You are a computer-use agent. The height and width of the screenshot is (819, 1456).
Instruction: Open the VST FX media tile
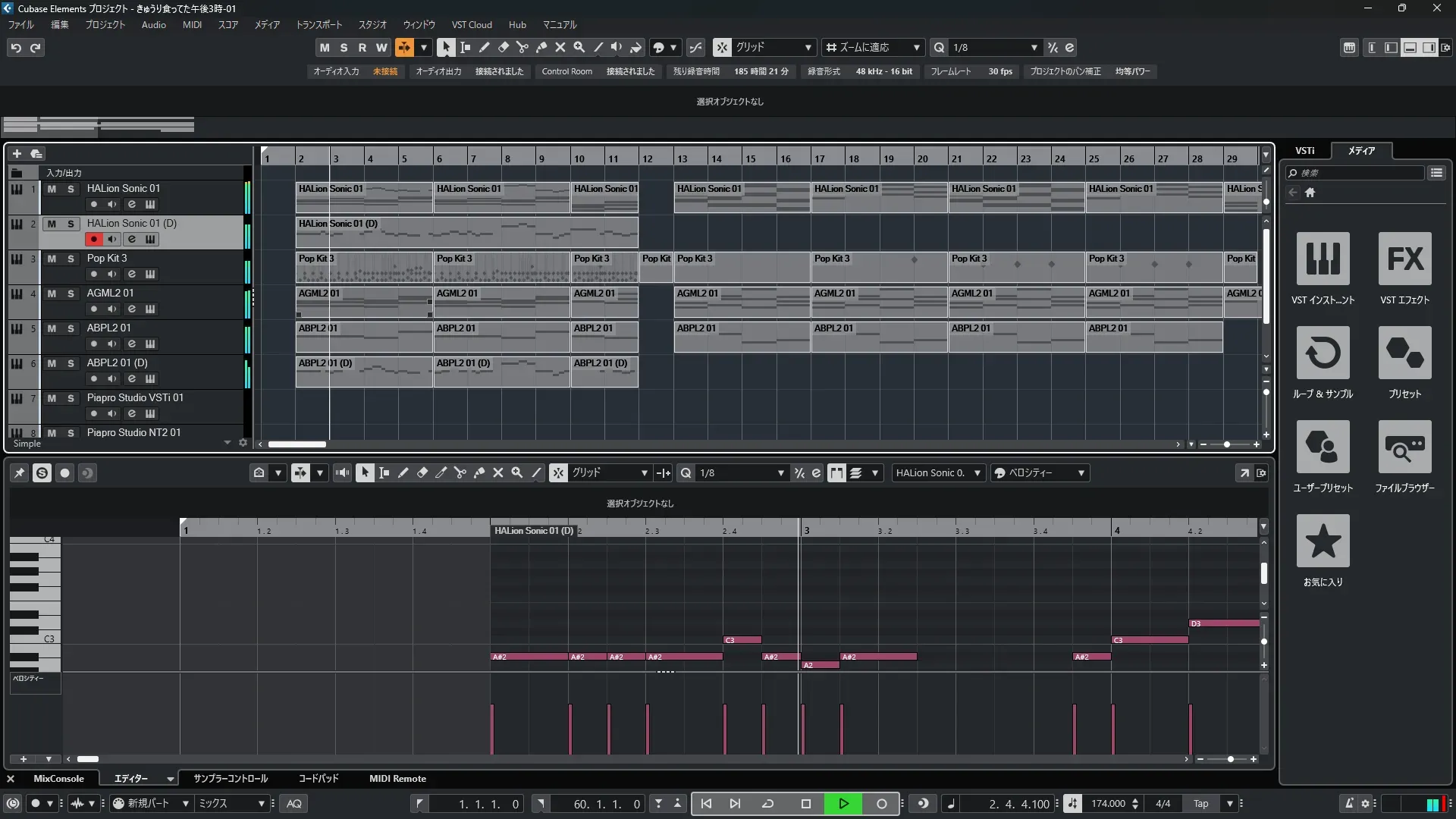(x=1404, y=259)
